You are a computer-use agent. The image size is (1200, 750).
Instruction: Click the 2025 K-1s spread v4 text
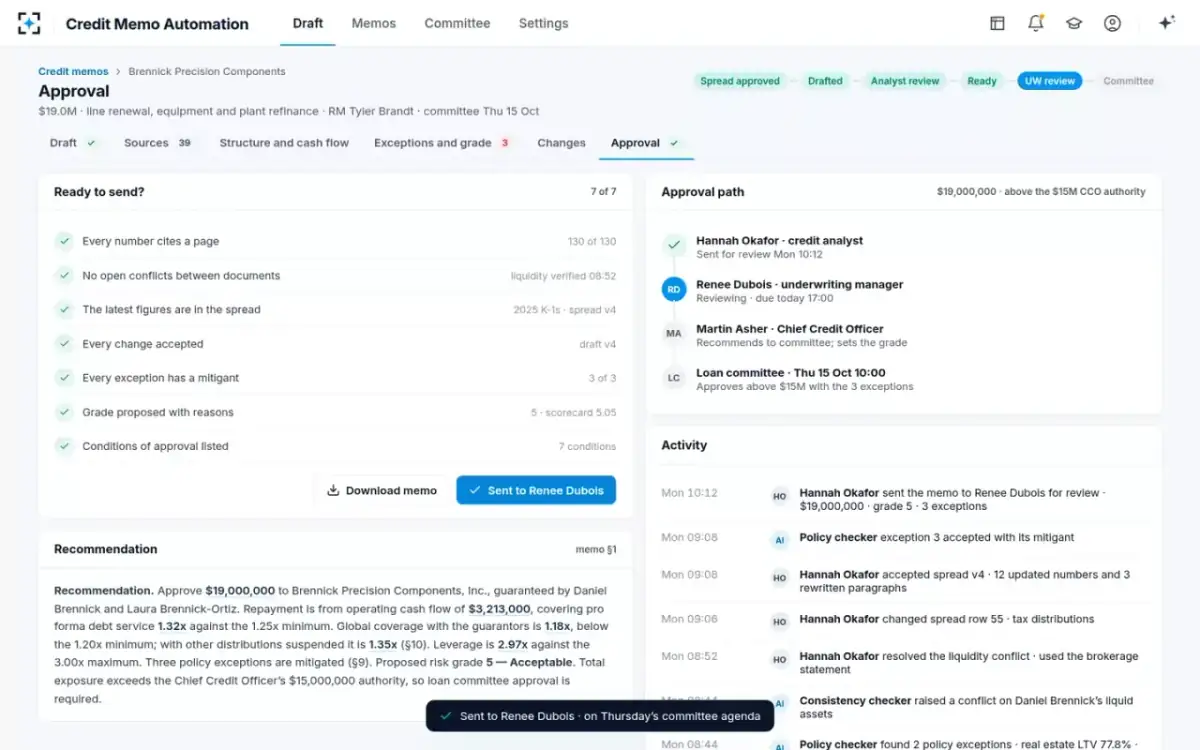(x=565, y=310)
